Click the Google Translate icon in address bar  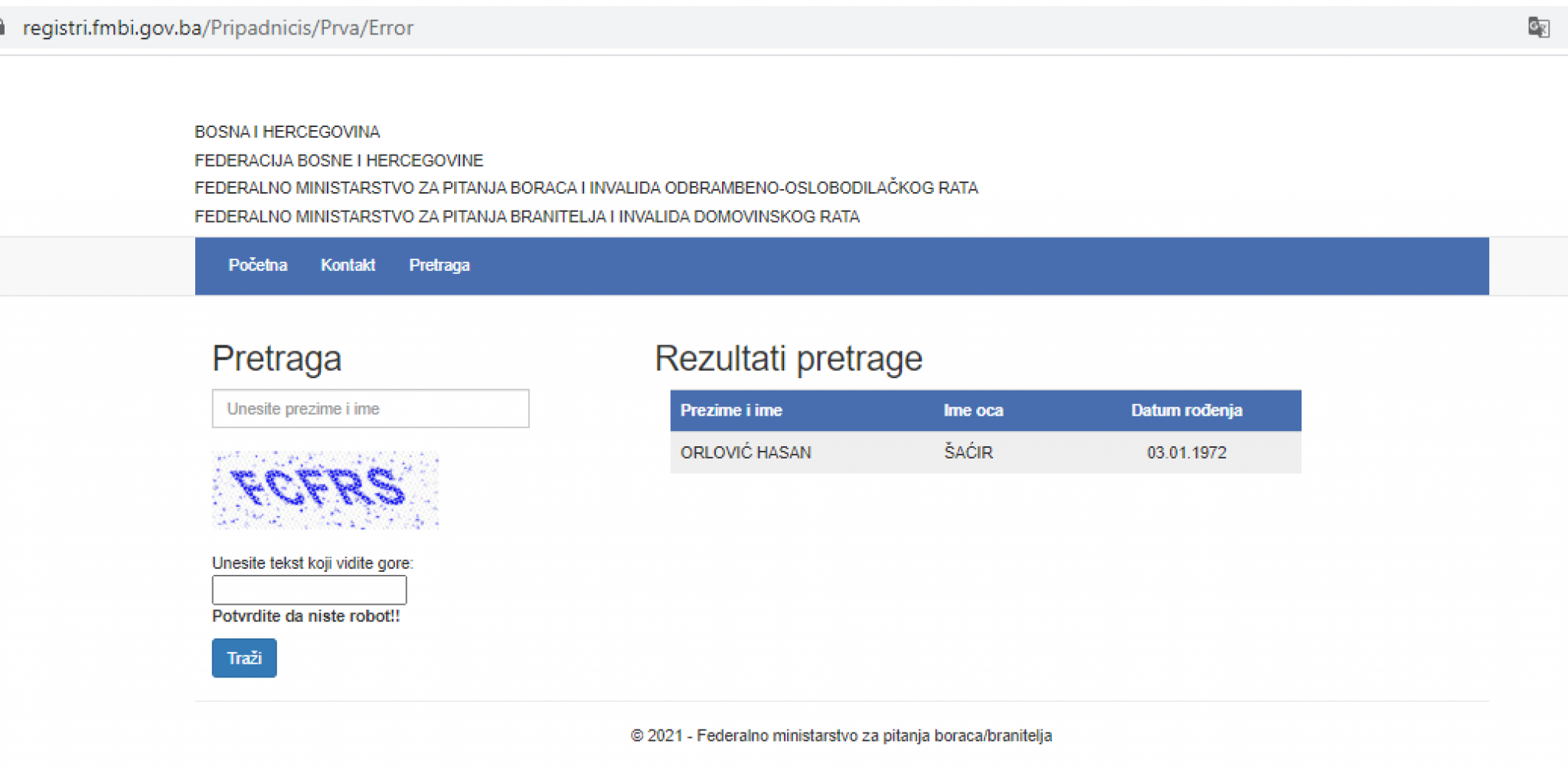(x=1540, y=26)
